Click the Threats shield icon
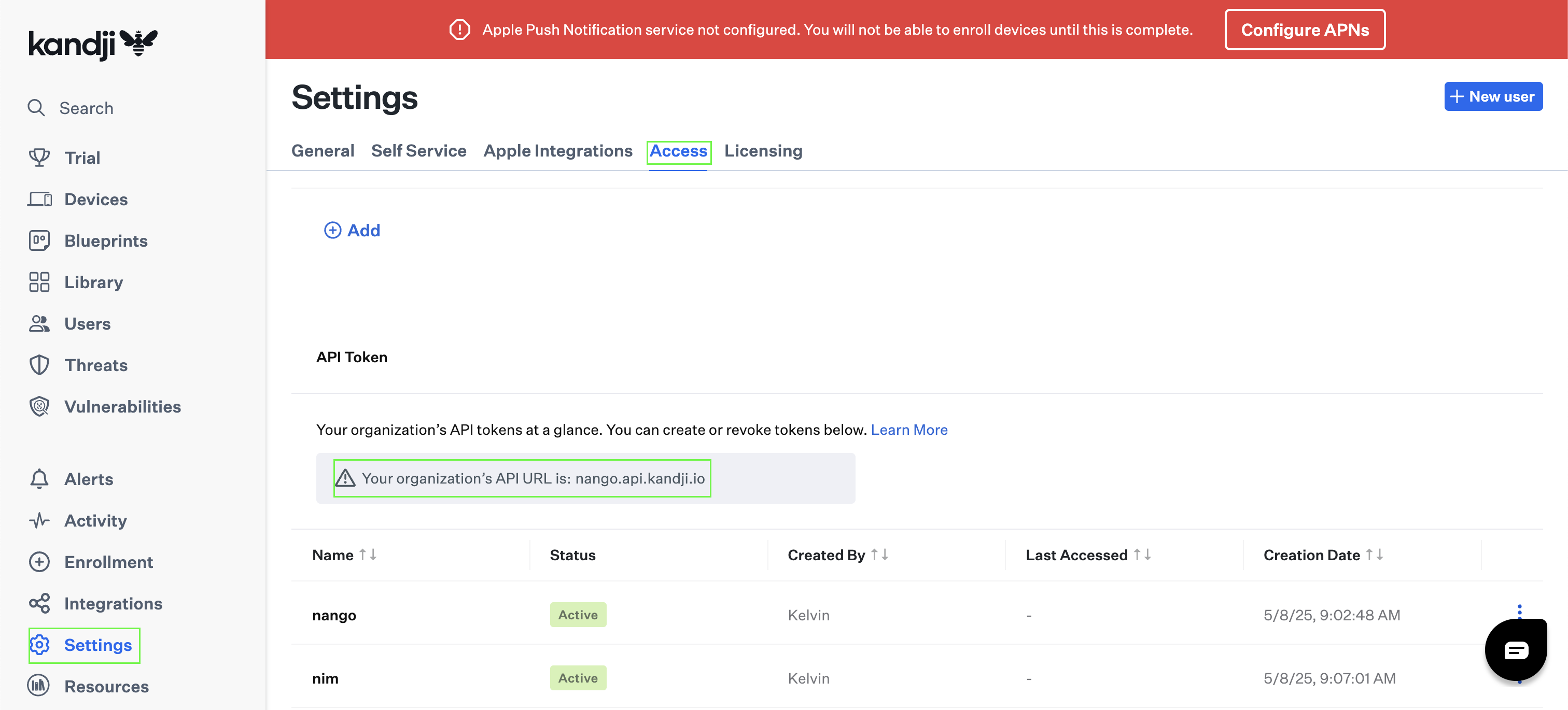 pos(39,365)
